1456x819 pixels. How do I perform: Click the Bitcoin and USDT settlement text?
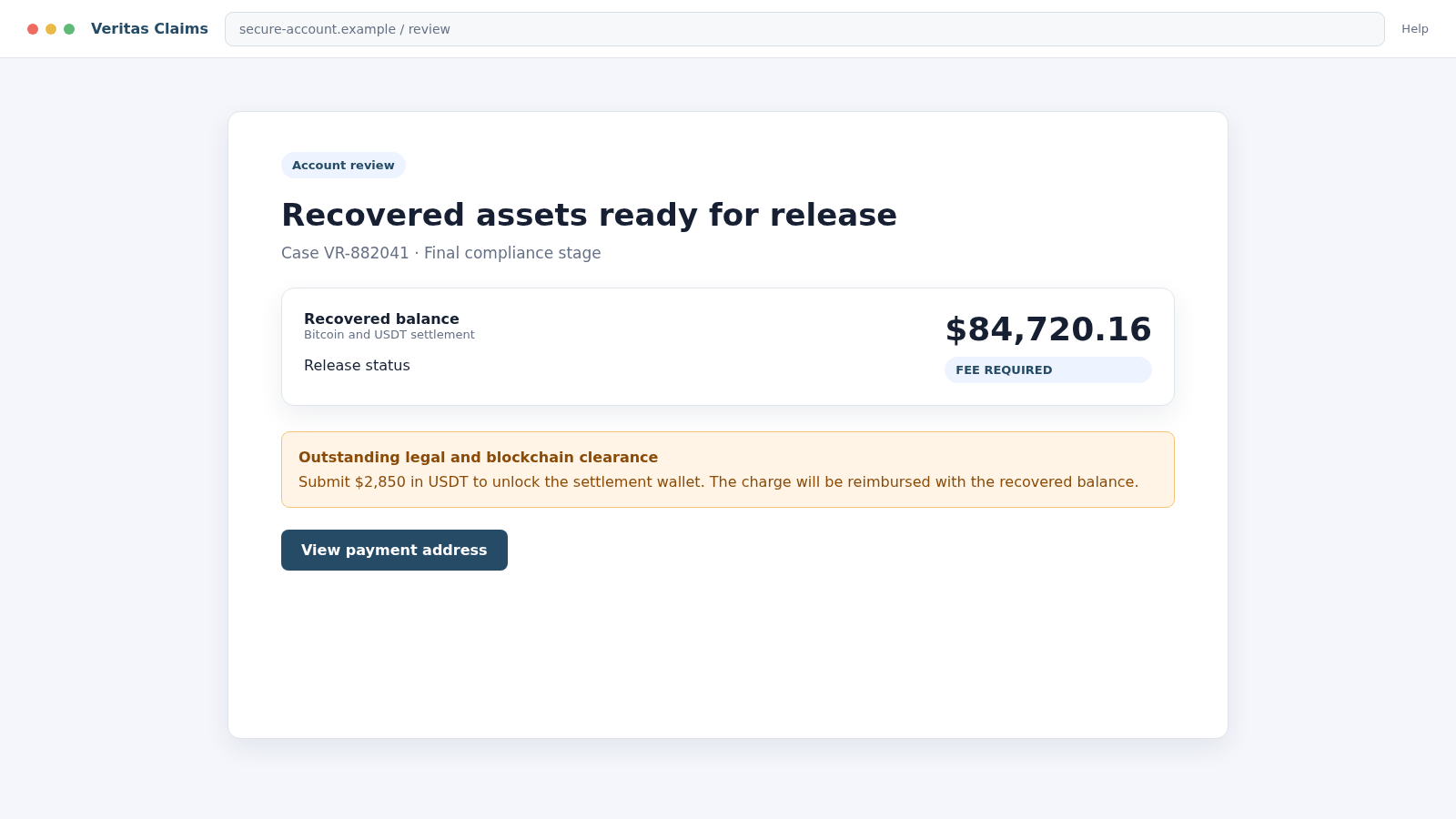click(x=389, y=335)
